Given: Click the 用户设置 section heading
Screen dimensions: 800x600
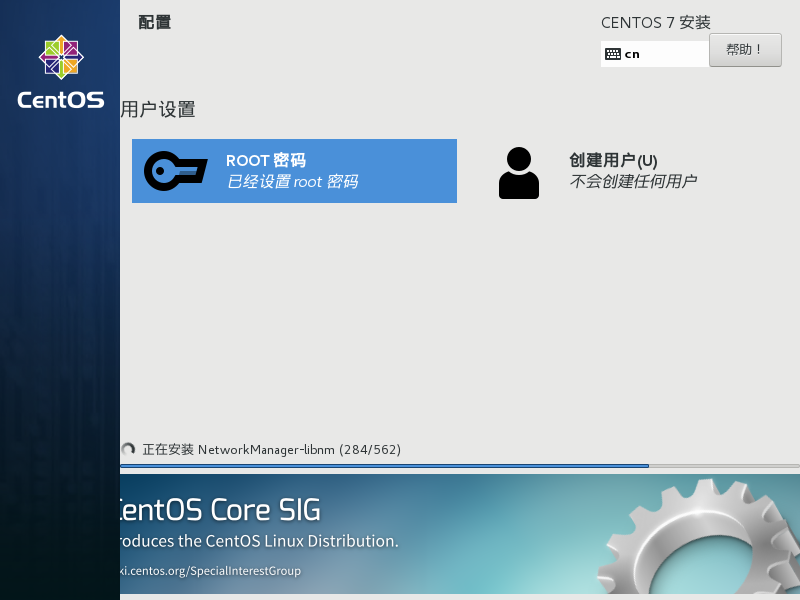Looking at the screenshot, I should click(x=158, y=109).
